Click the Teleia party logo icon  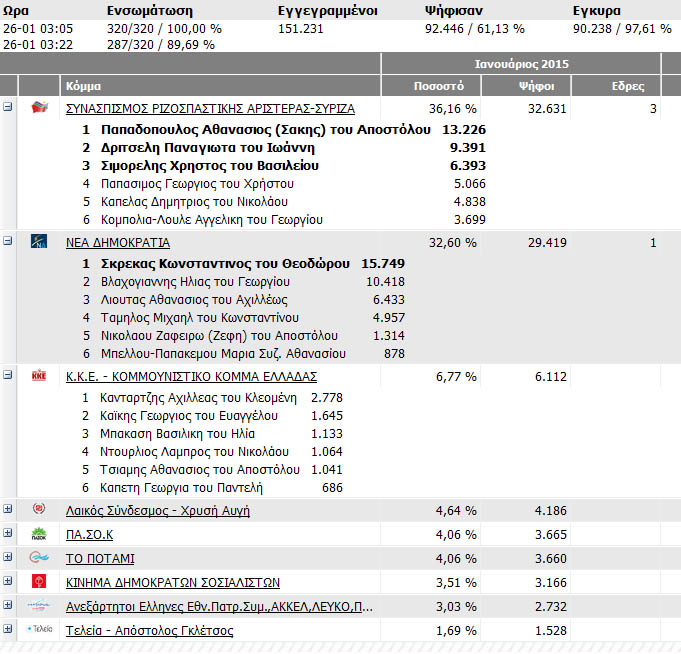(40, 630)
